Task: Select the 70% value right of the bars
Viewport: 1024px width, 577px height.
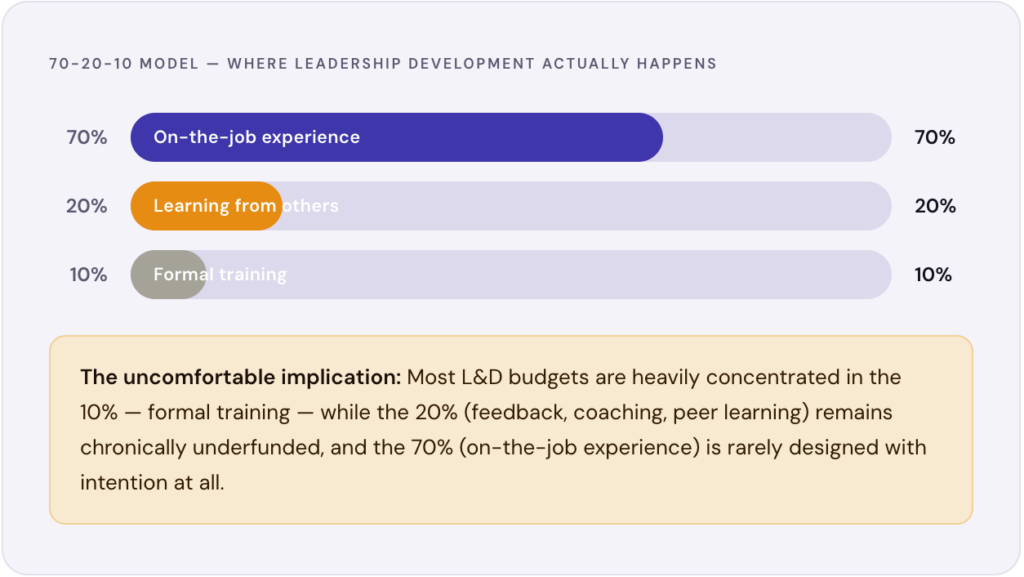Action: [935, 138]
